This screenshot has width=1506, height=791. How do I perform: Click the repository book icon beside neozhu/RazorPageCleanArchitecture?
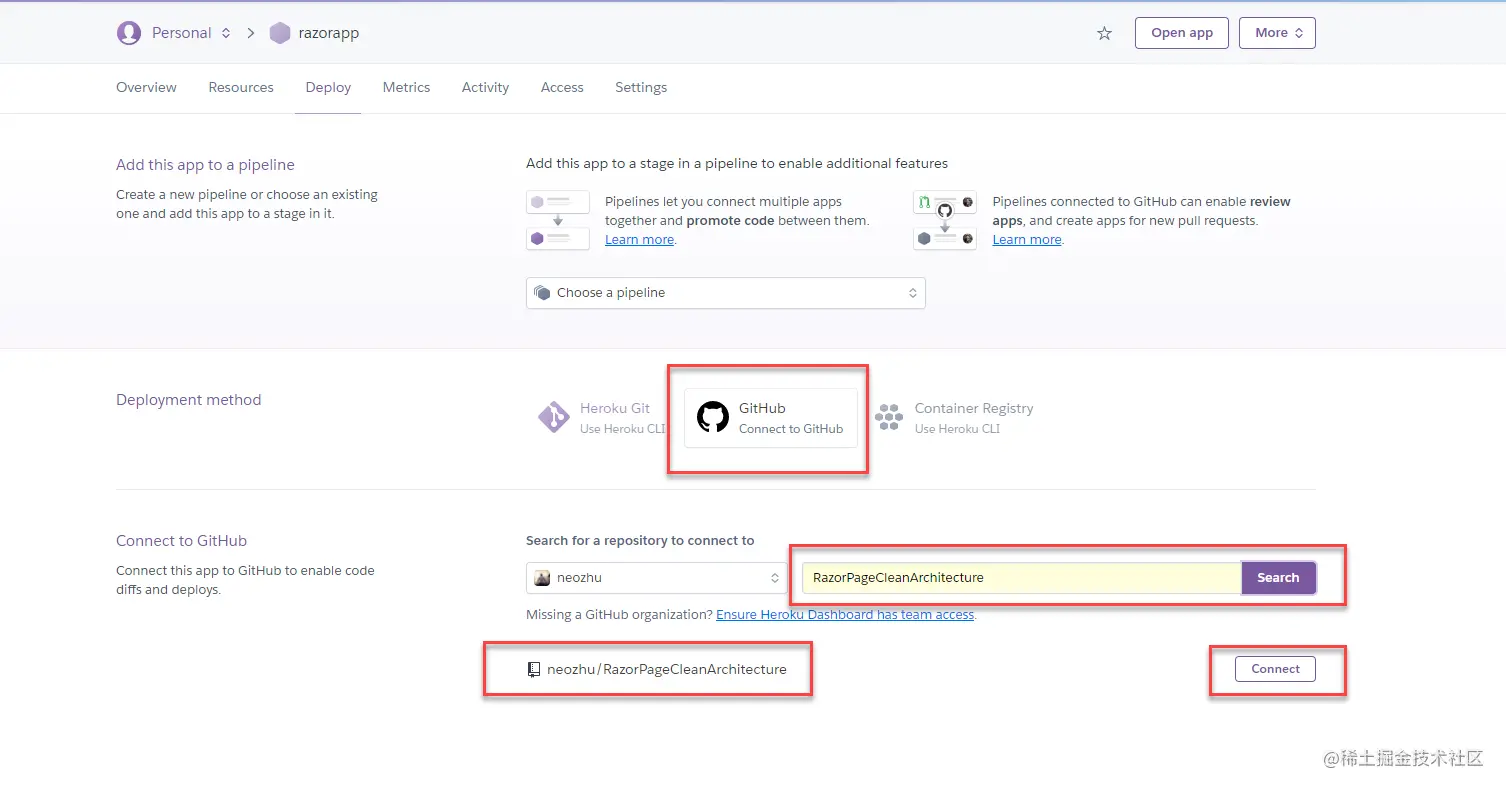click(534, 669)
